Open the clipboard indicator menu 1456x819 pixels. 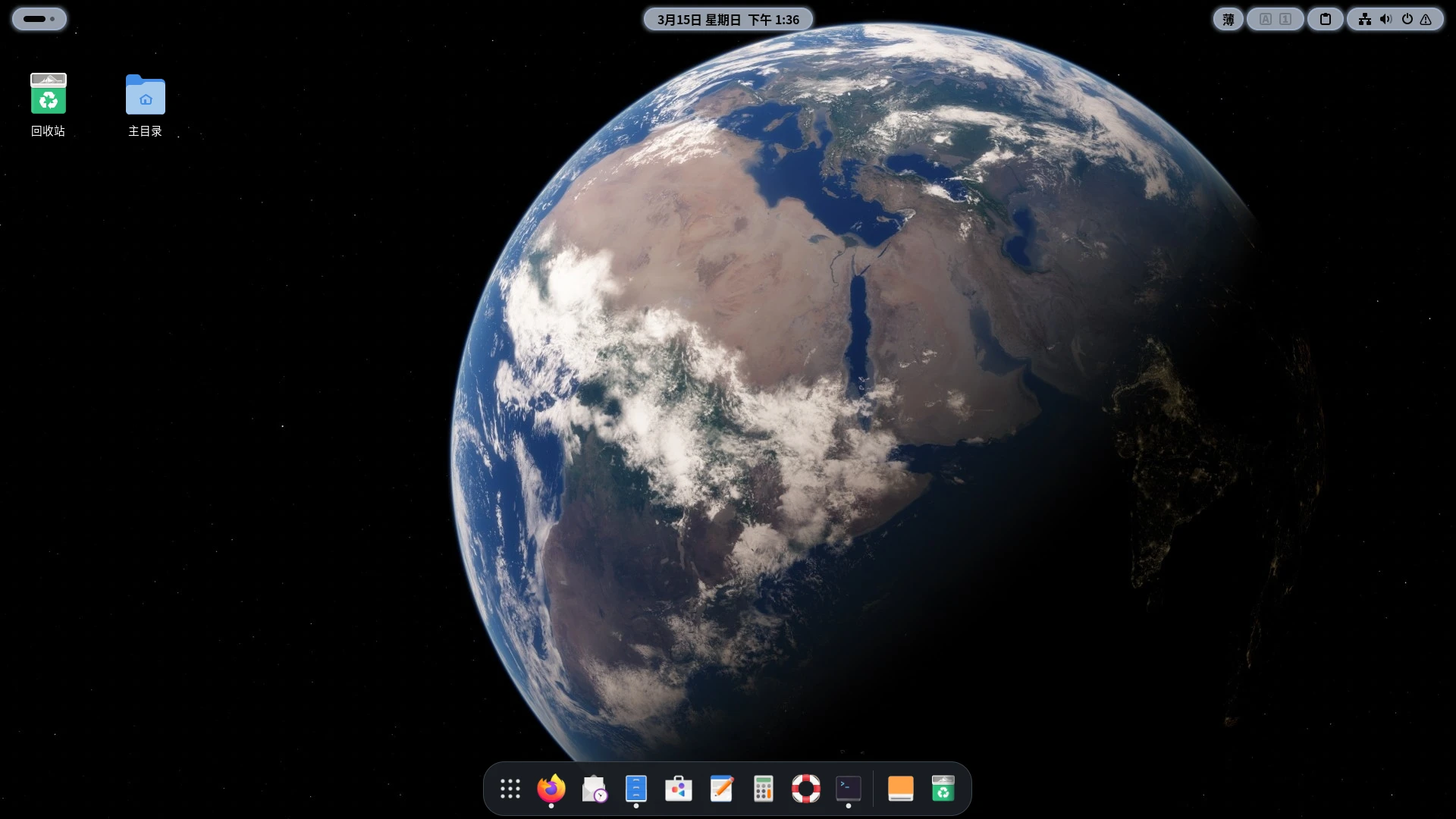pyautogui.click(x=1326, y=20)
